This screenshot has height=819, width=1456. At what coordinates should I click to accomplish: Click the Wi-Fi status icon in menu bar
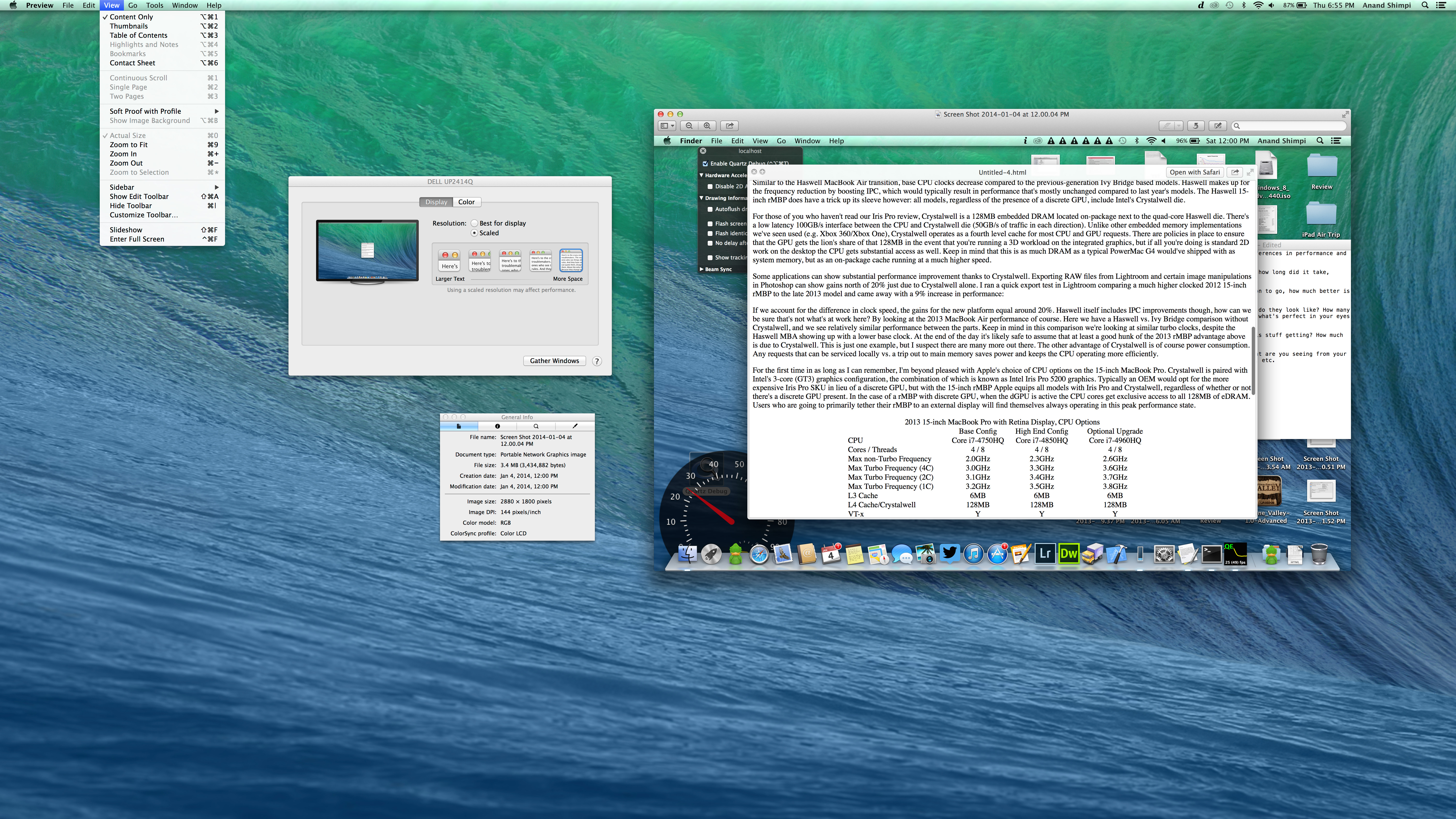pos(1258,5)
